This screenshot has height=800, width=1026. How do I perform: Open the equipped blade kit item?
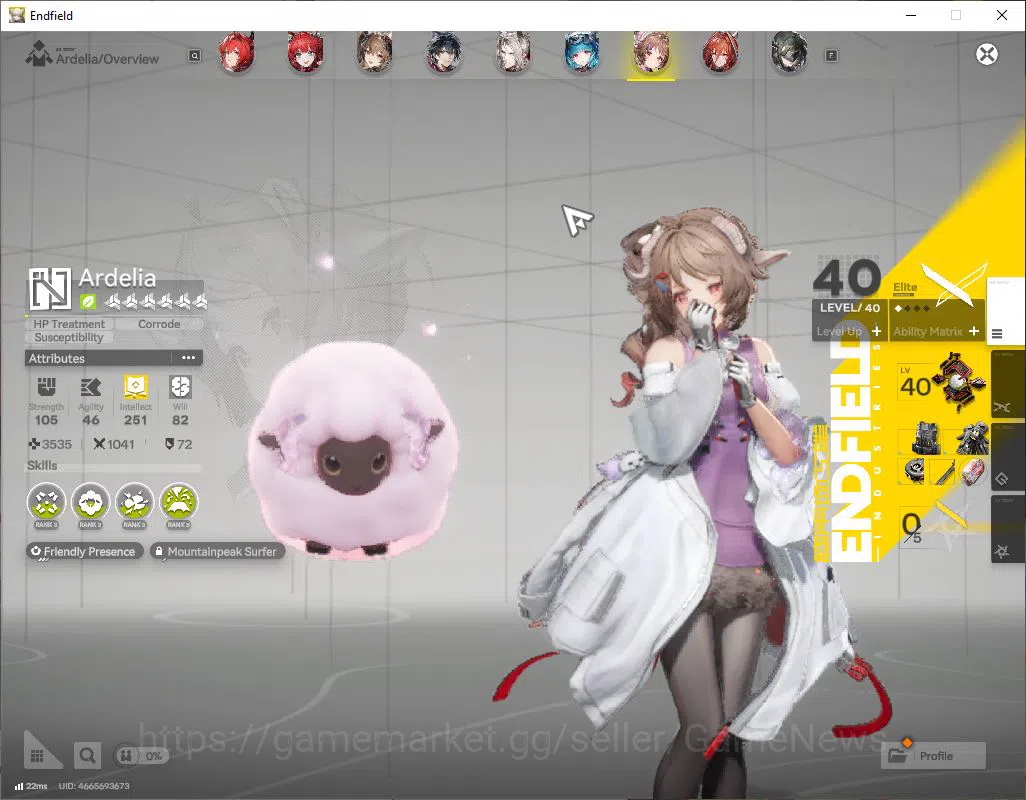944,471
